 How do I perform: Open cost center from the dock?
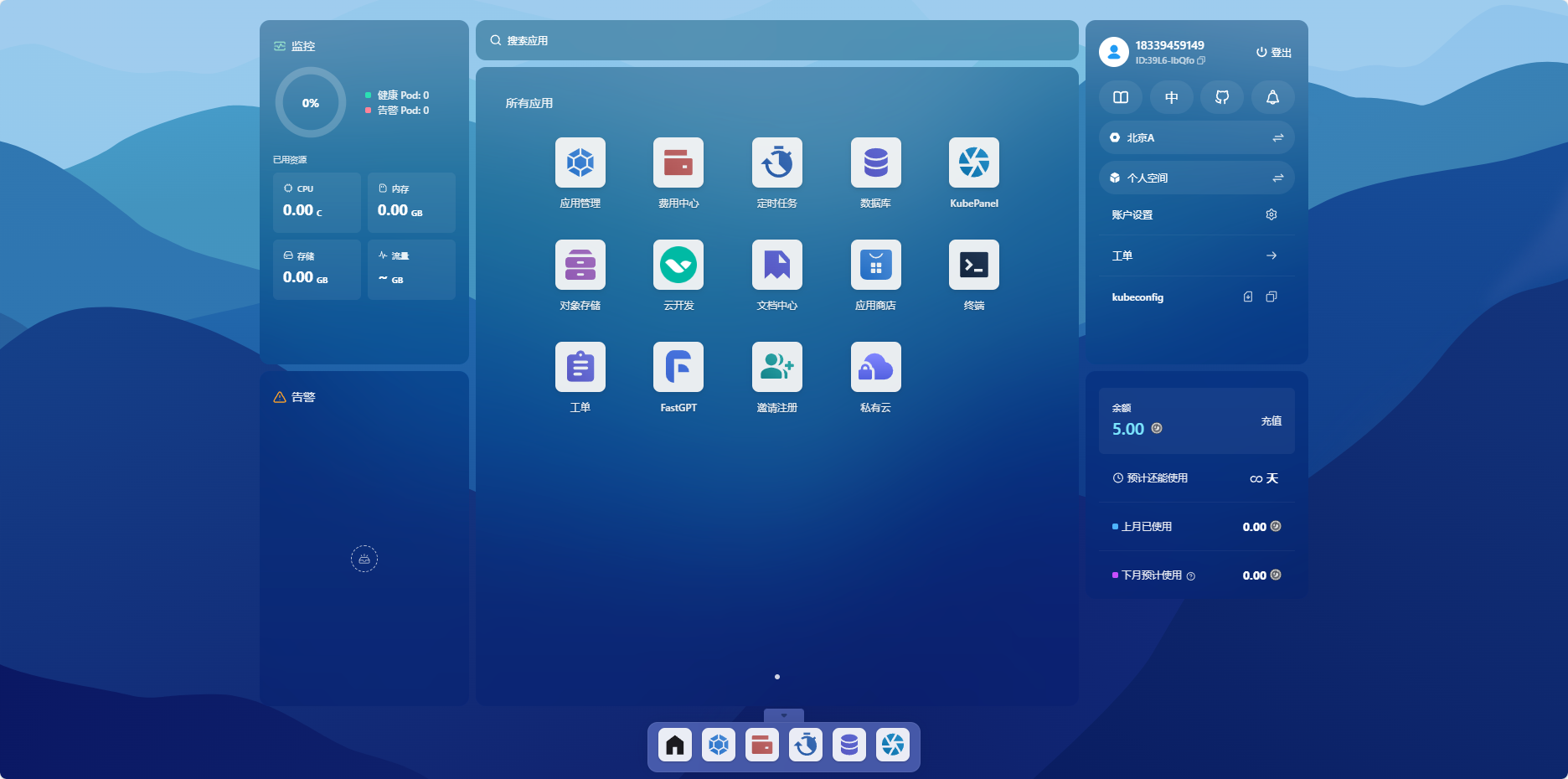coord(762,745)
